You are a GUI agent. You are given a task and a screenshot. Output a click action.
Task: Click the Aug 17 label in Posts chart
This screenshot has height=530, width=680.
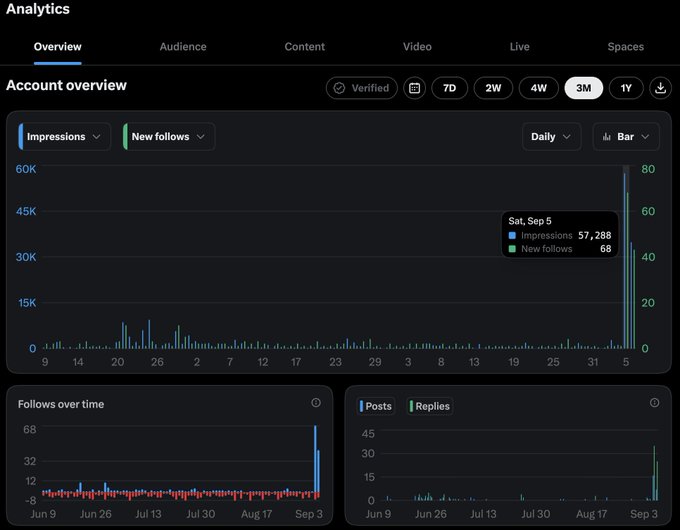click(592, 514)
